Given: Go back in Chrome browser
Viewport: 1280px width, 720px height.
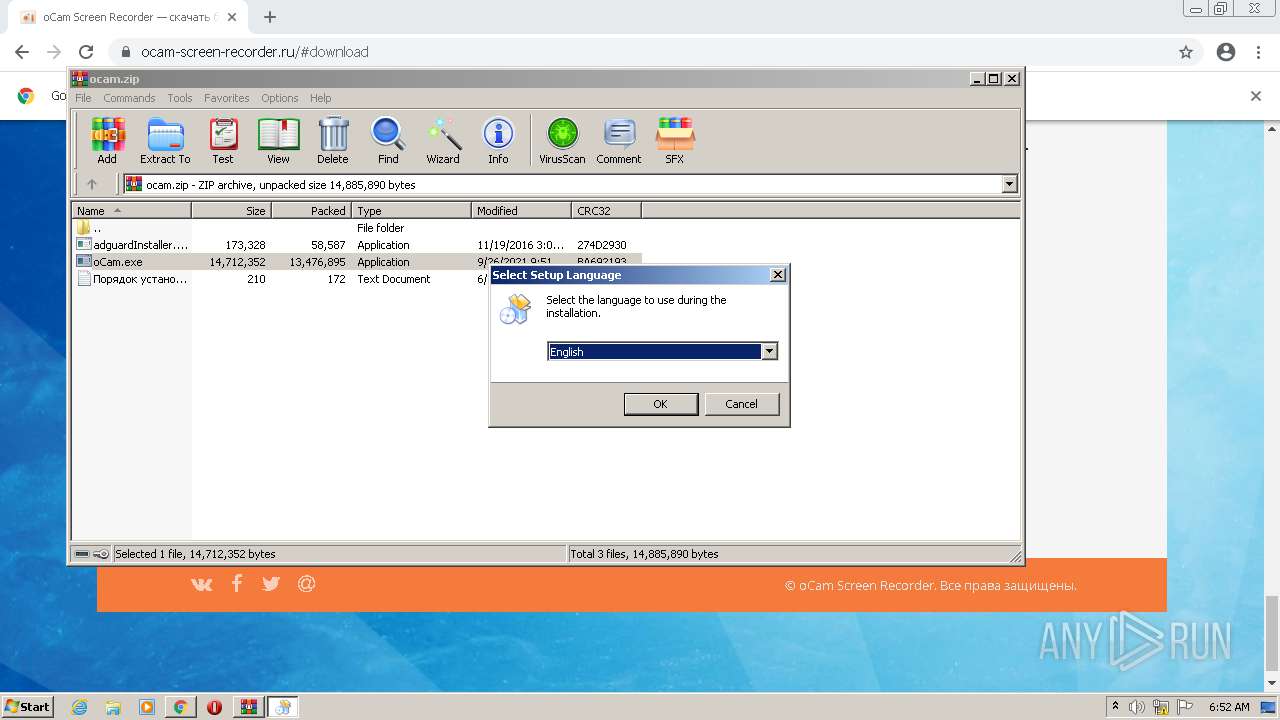Looking at the screenshot, I should point(22,52).
